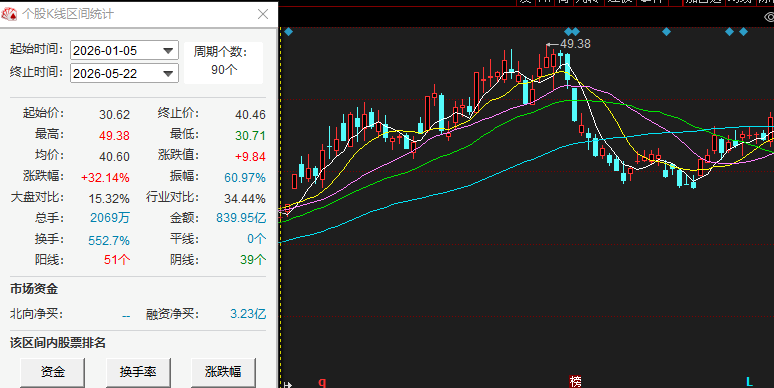Click the 起始时间 label
This screenshot has width=774, height=388.
click(x=37, y=49)
